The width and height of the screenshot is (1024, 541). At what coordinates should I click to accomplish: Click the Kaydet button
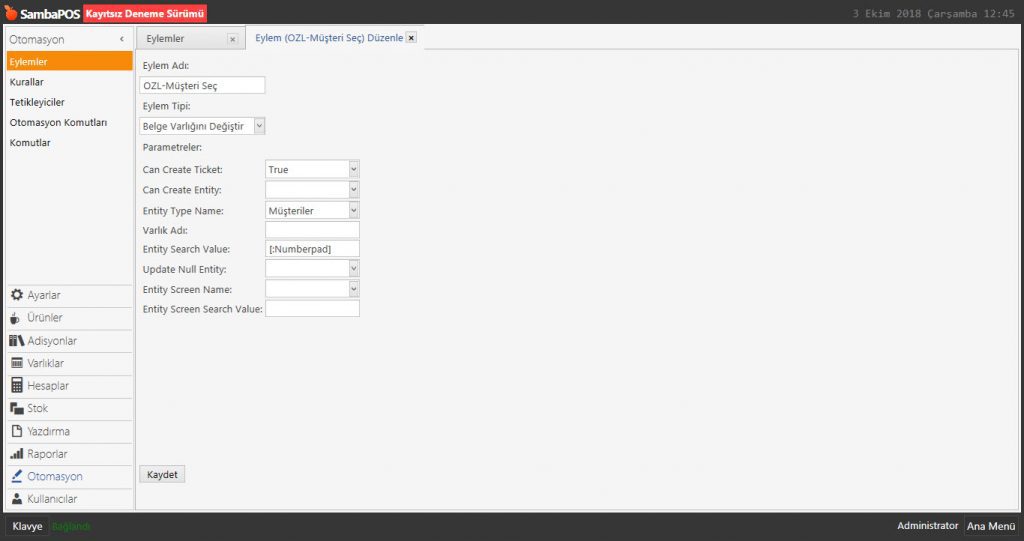pyautogui.click(x=162, y=475)
